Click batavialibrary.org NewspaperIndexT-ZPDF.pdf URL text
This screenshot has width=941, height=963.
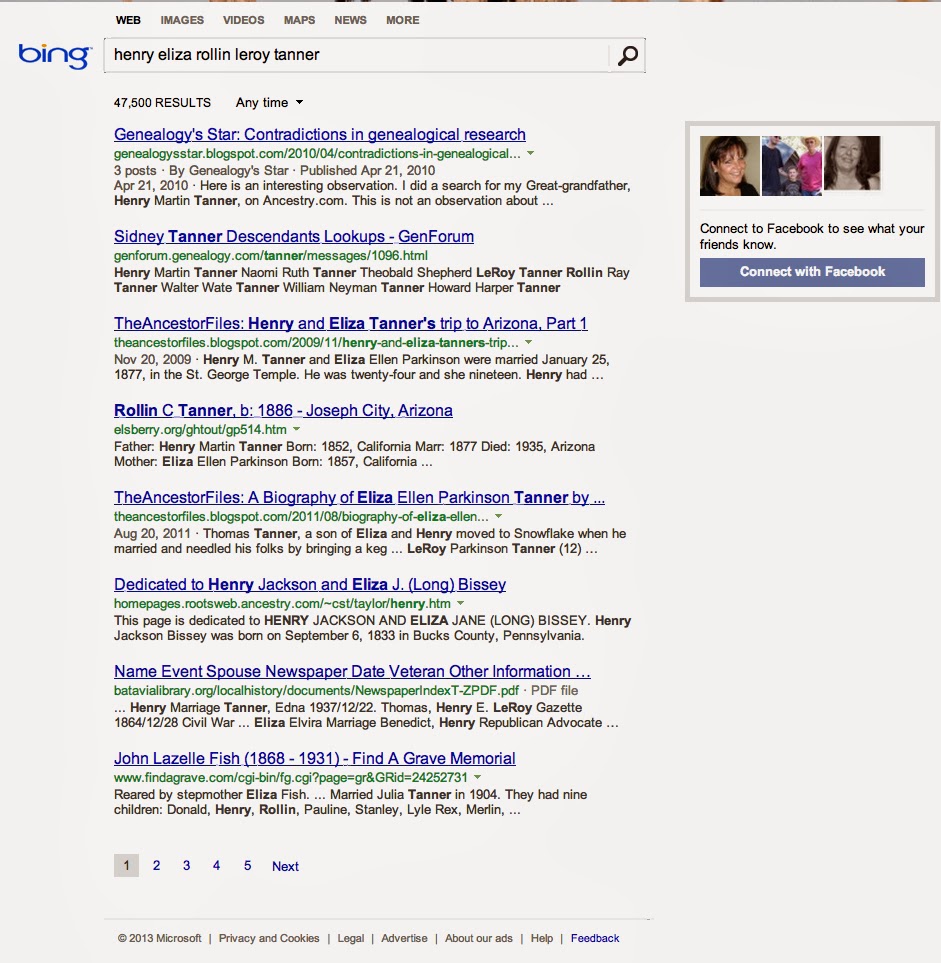(316, 690)
